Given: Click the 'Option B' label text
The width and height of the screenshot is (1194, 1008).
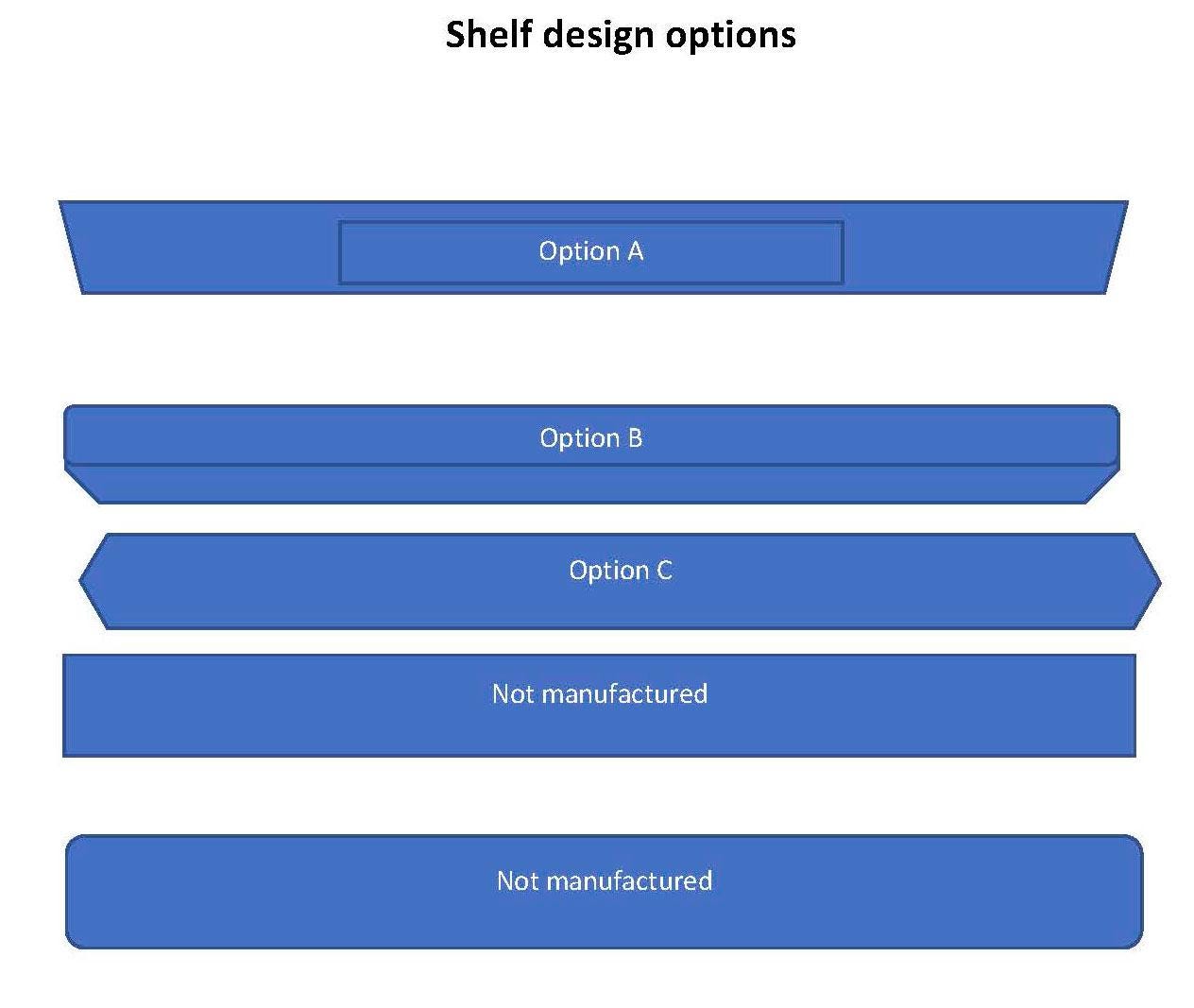Looking at the screenshot, I should click(590, 438).
